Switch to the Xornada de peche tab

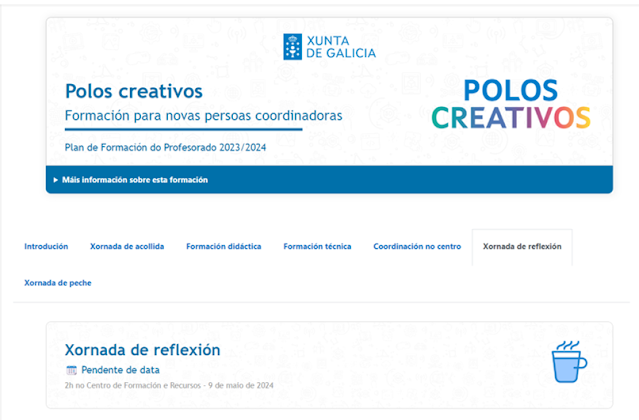point(58,283)
